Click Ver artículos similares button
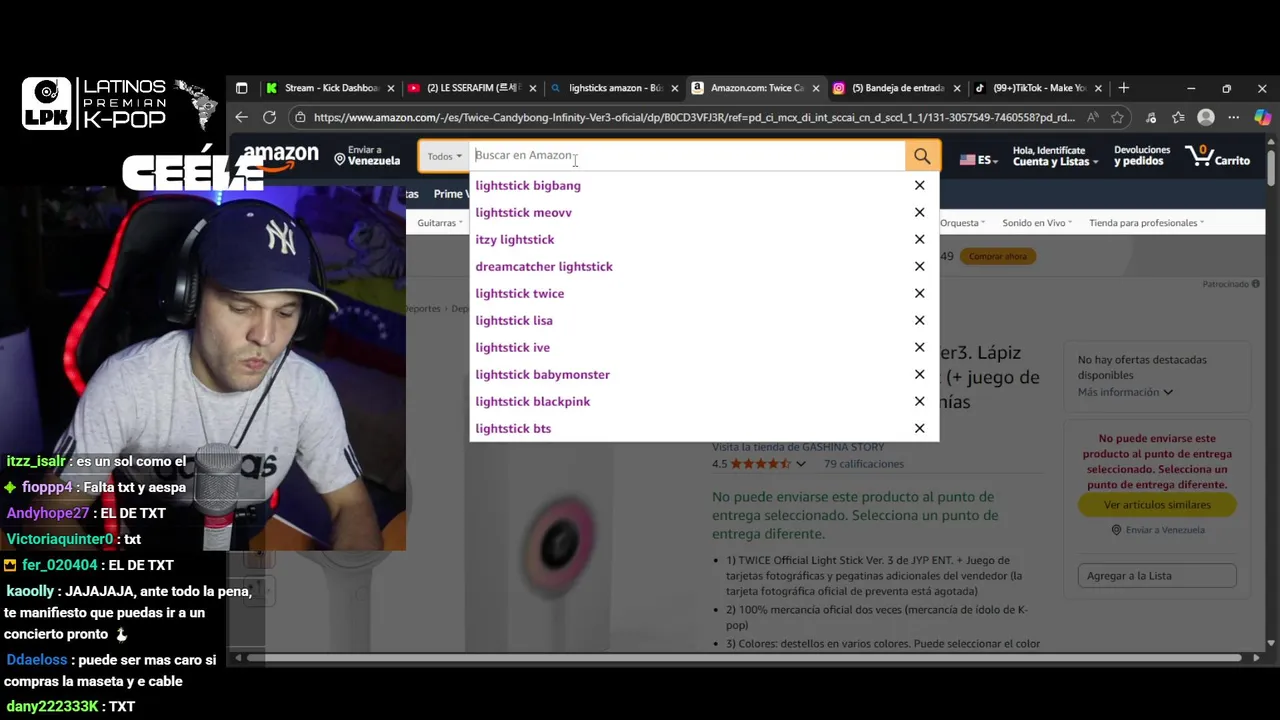1280x720 pixels. [1157, 505]
